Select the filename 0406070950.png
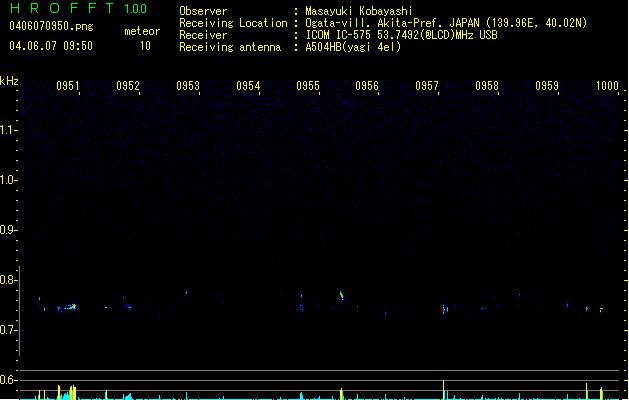 51,26
